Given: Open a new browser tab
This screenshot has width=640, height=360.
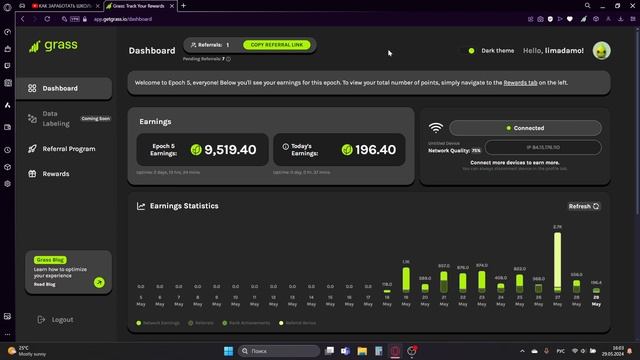Looking at the screenshot, I should (183, 6).
